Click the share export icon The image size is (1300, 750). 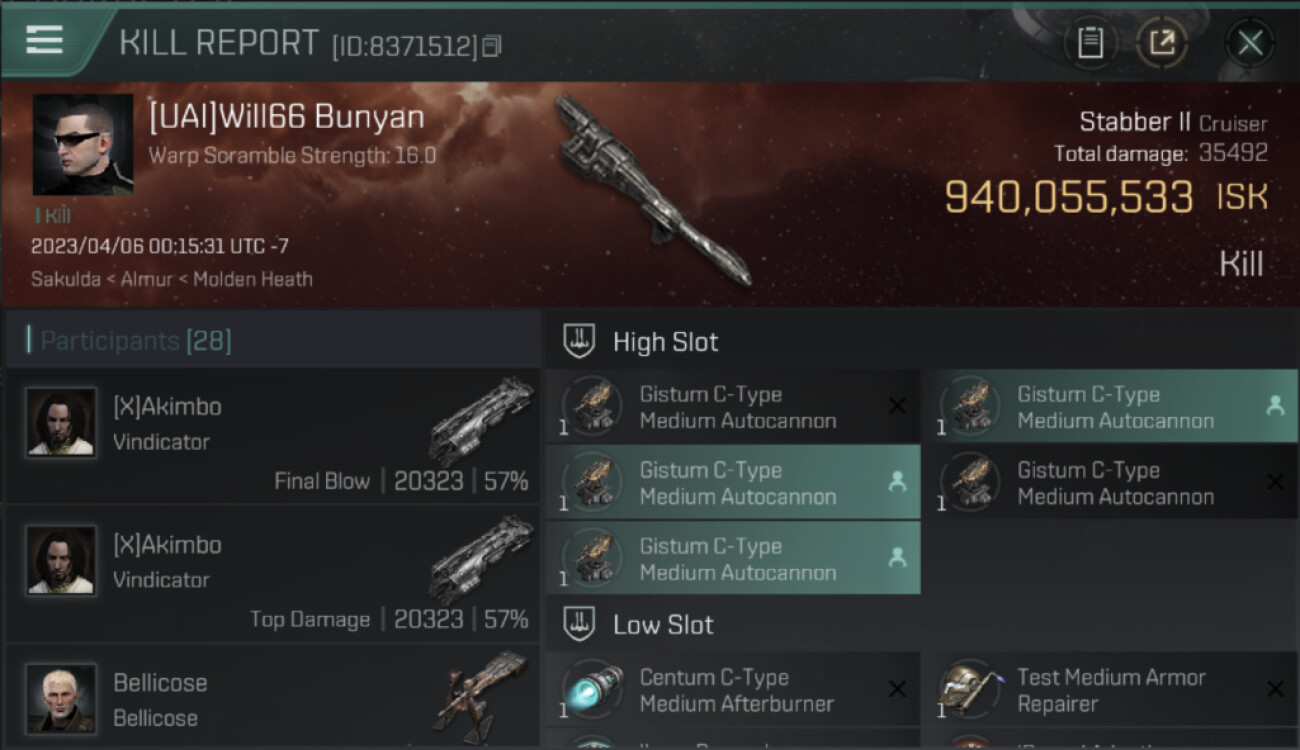pos(1162,43)
